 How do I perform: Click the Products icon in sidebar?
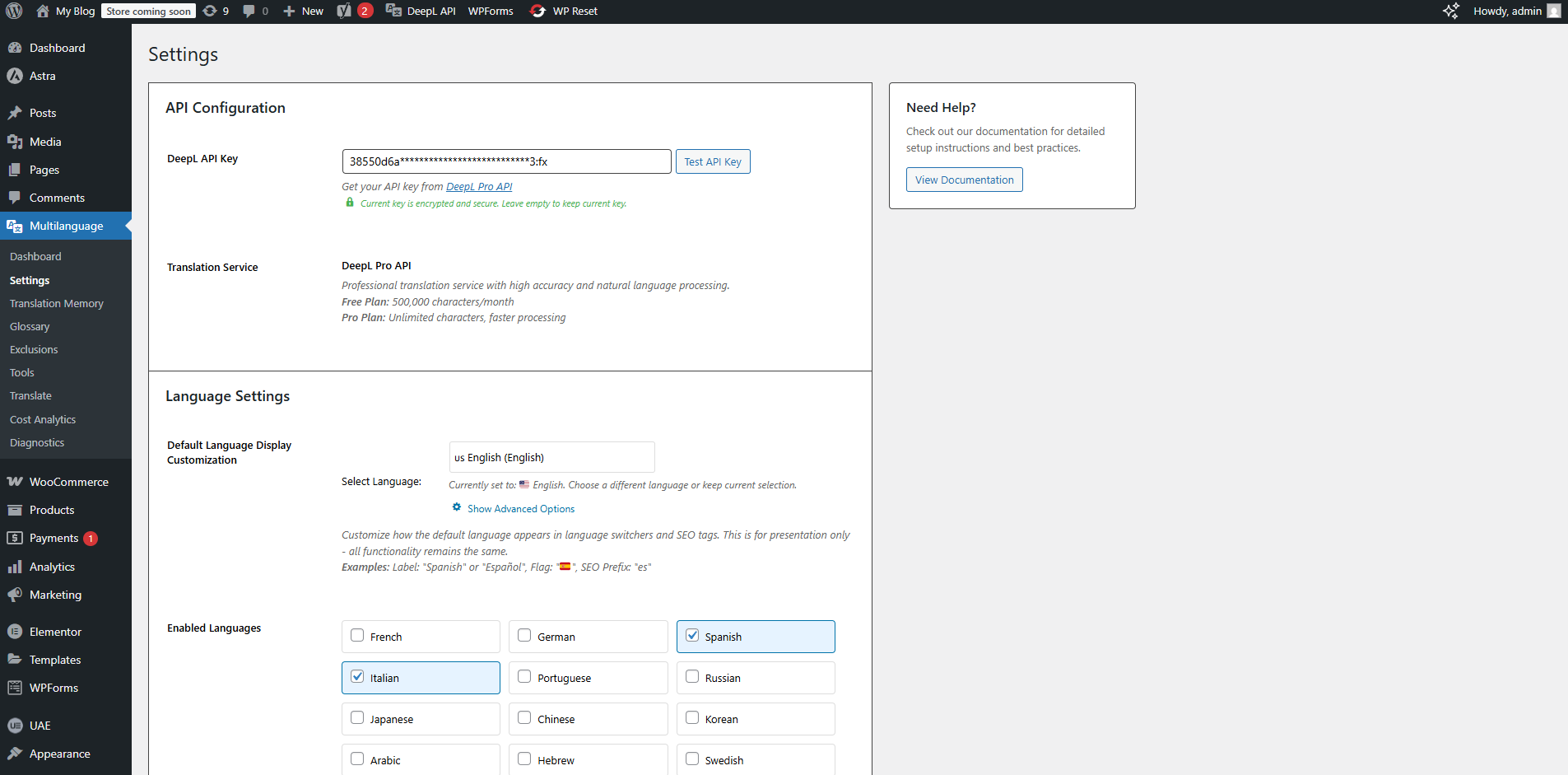tap(15, 510)
